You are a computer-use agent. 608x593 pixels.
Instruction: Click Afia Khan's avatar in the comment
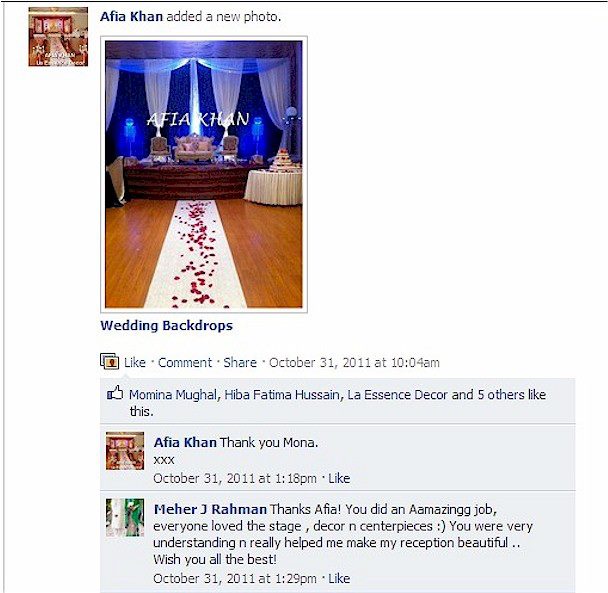(125, 451)
